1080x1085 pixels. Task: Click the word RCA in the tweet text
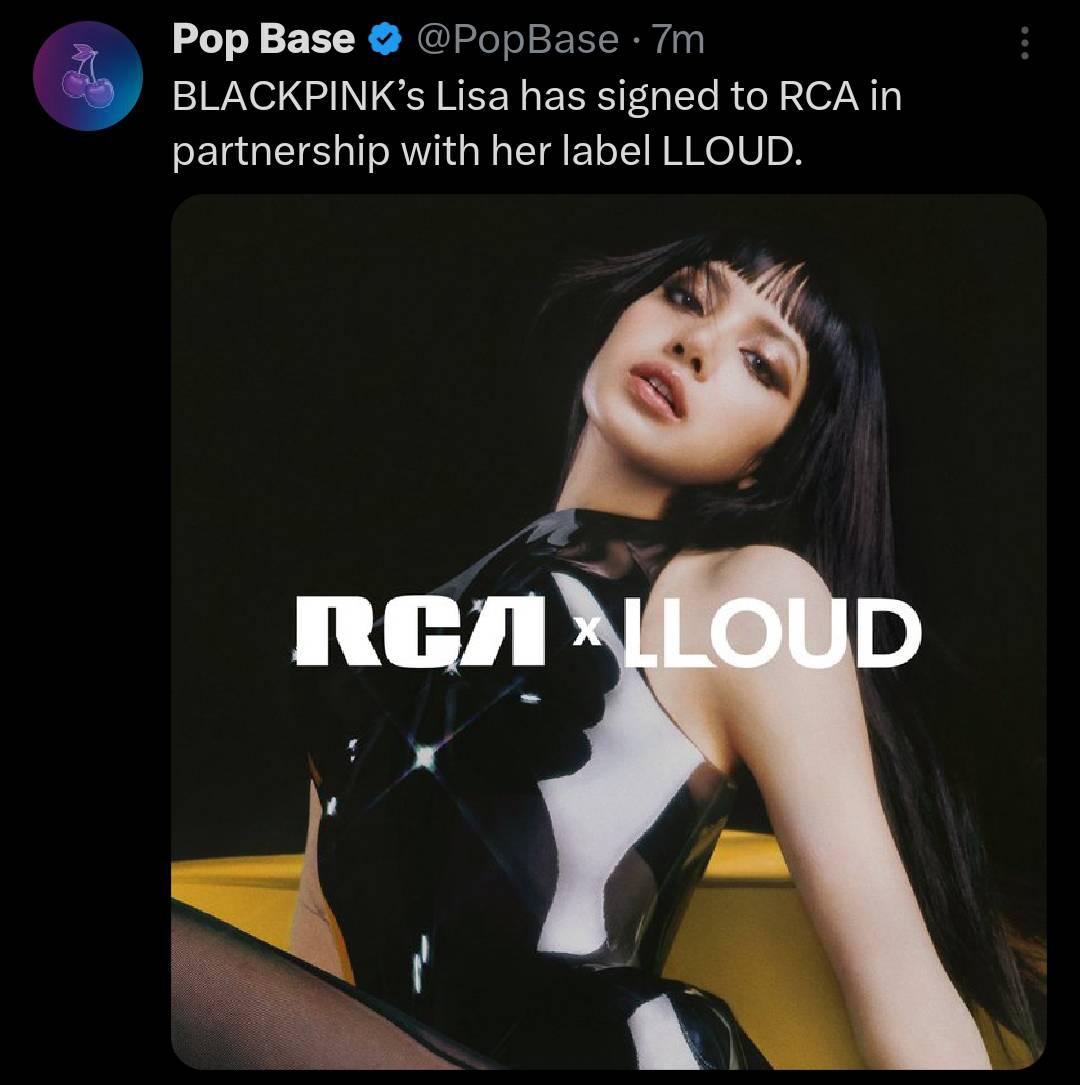(x=818, y=95)
